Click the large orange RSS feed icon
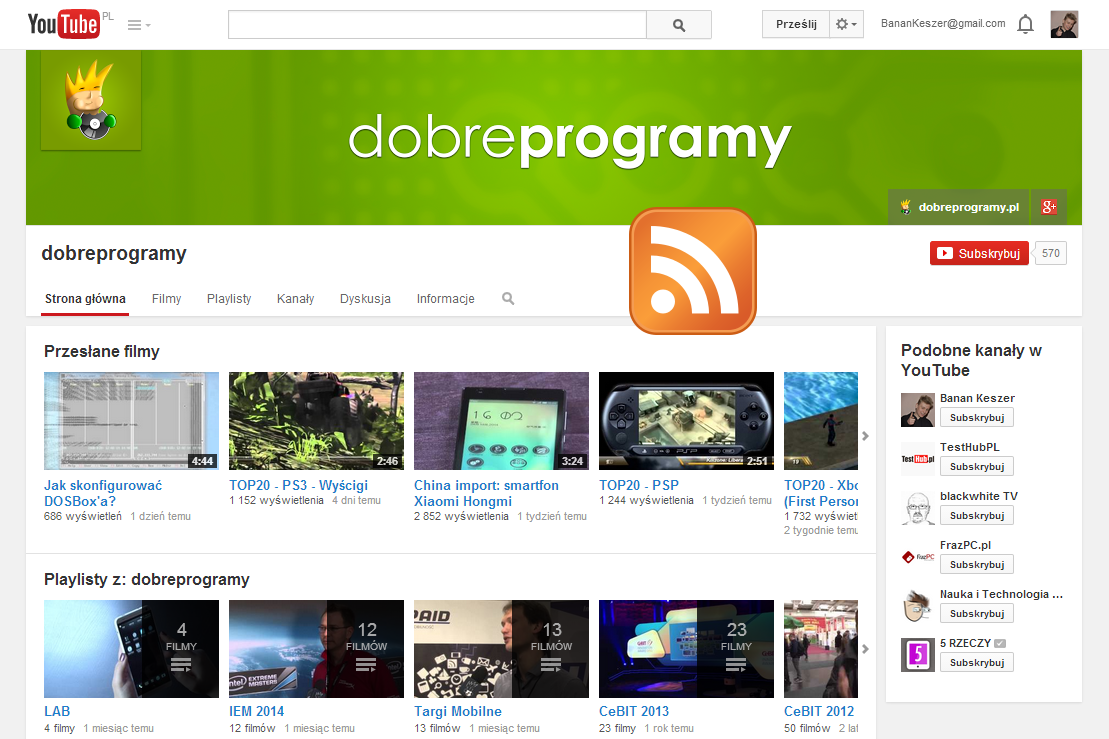 [692, 271]
